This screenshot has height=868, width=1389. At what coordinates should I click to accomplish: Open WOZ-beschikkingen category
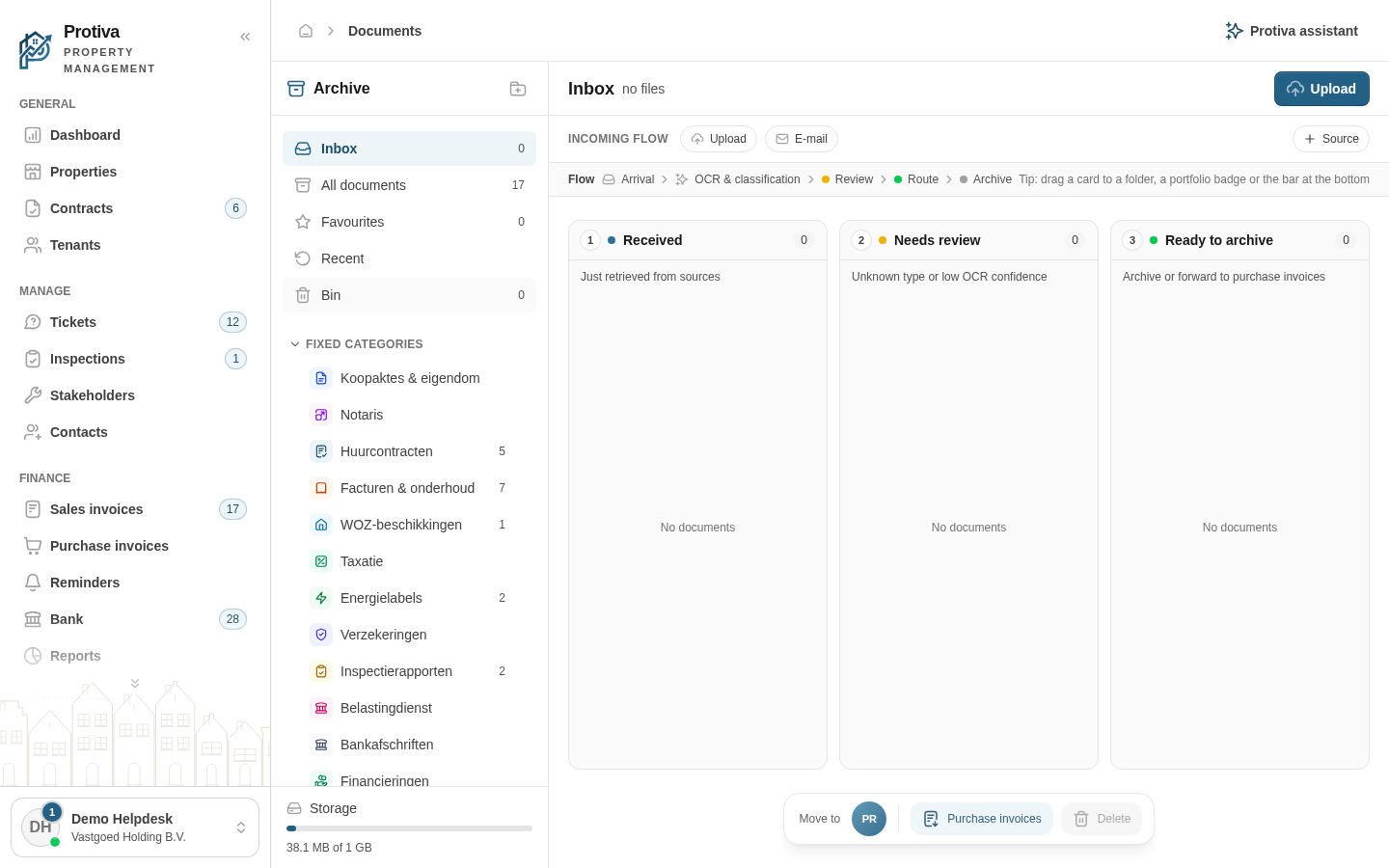(409, 525)
